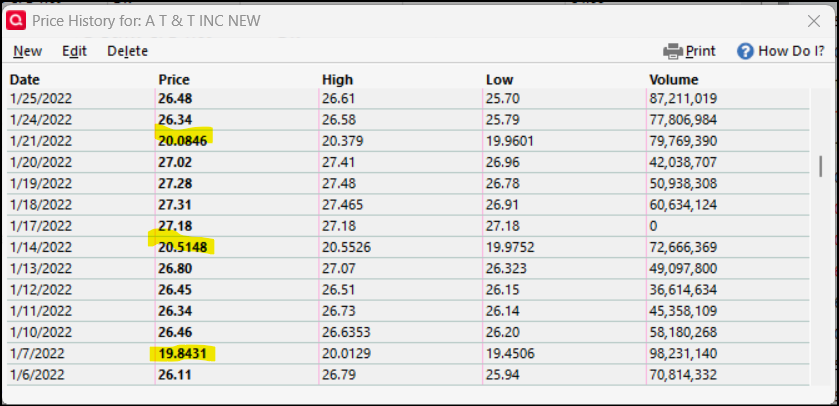The width and height of the screenshot is (839, 406).
Task: Sort by the Date column header
Action: click(x=25, y=80)
